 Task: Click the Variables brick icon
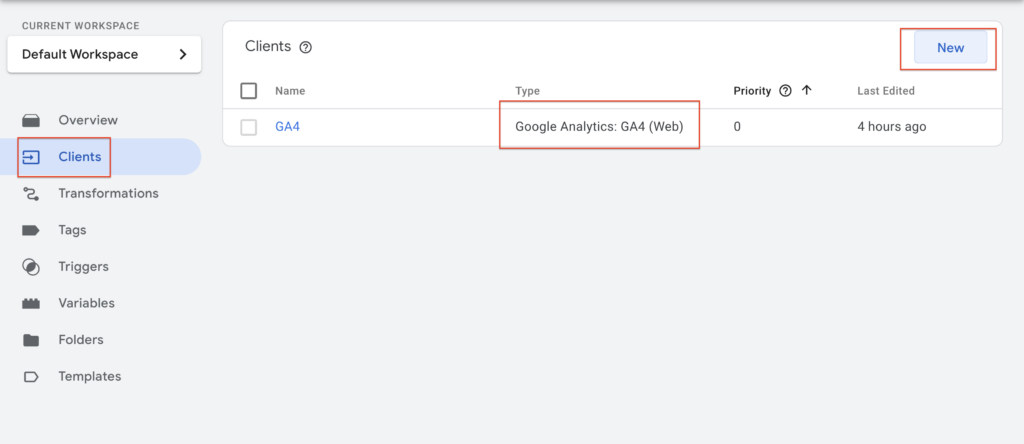(x=31, y=304)
